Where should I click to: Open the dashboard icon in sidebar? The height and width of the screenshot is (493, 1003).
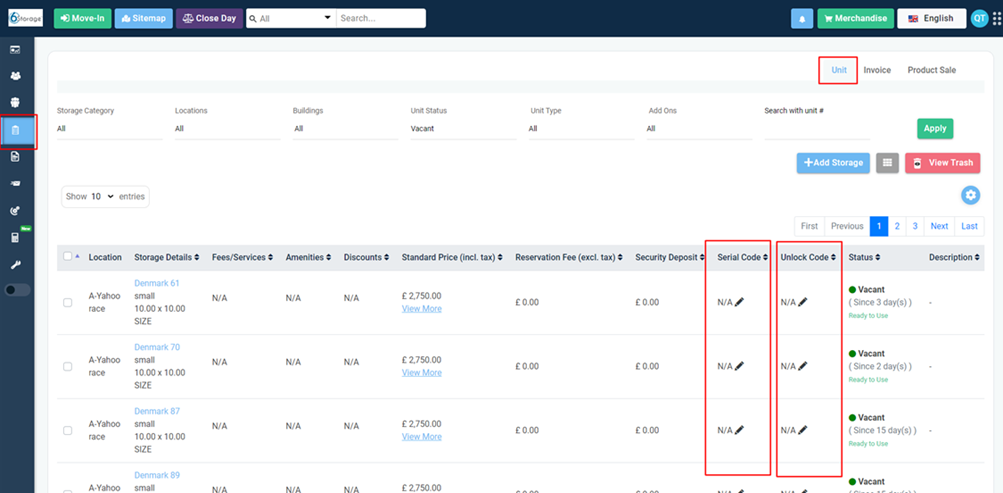coord(15,49)
